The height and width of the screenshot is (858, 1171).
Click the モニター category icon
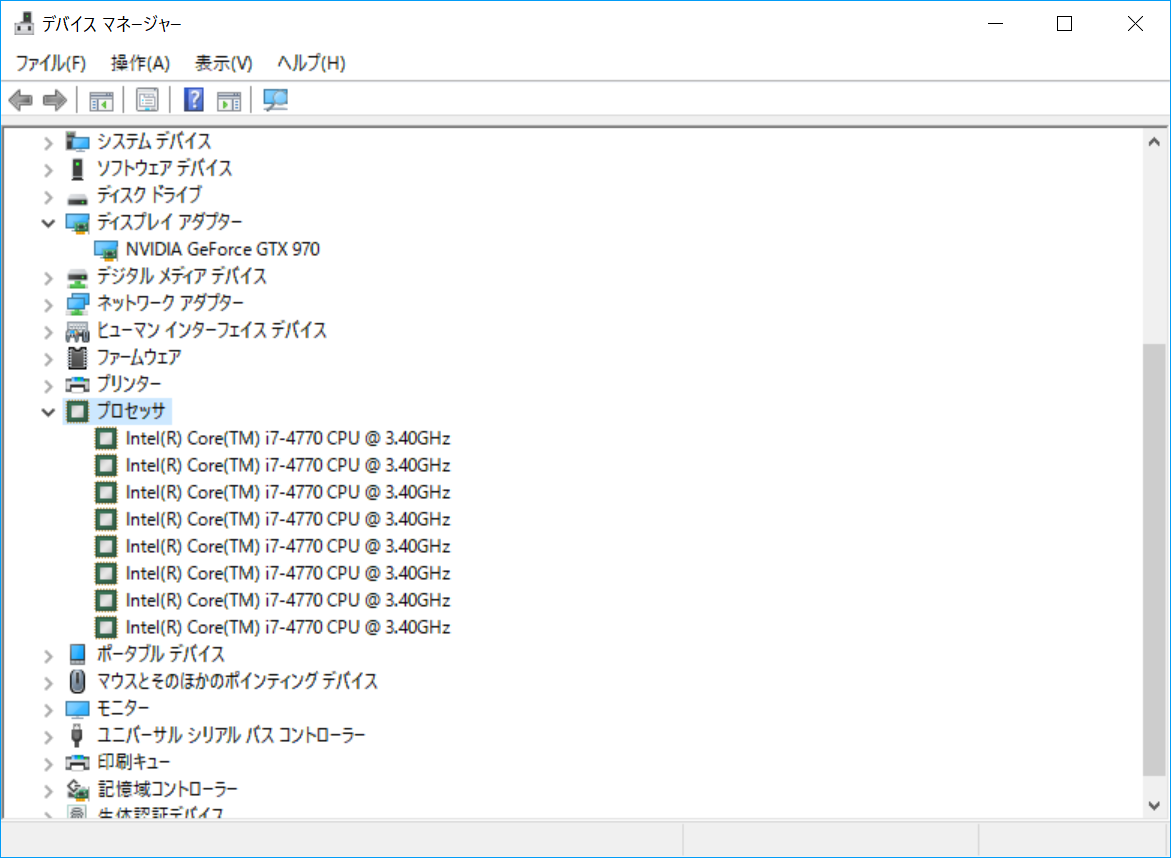click(x=78, y=709)
